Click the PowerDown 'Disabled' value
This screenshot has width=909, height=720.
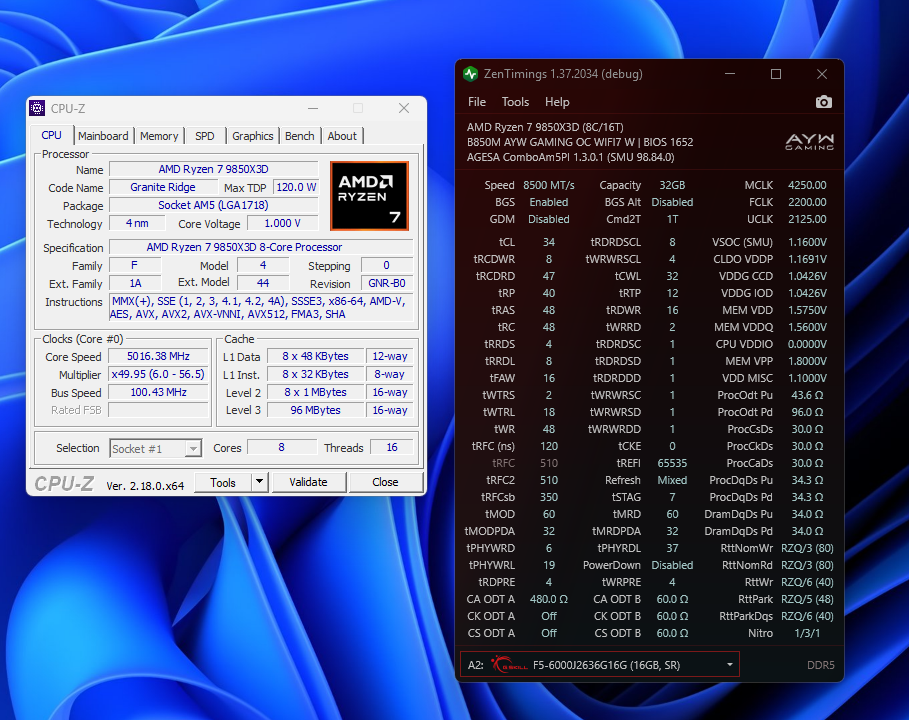coord(672,565)
